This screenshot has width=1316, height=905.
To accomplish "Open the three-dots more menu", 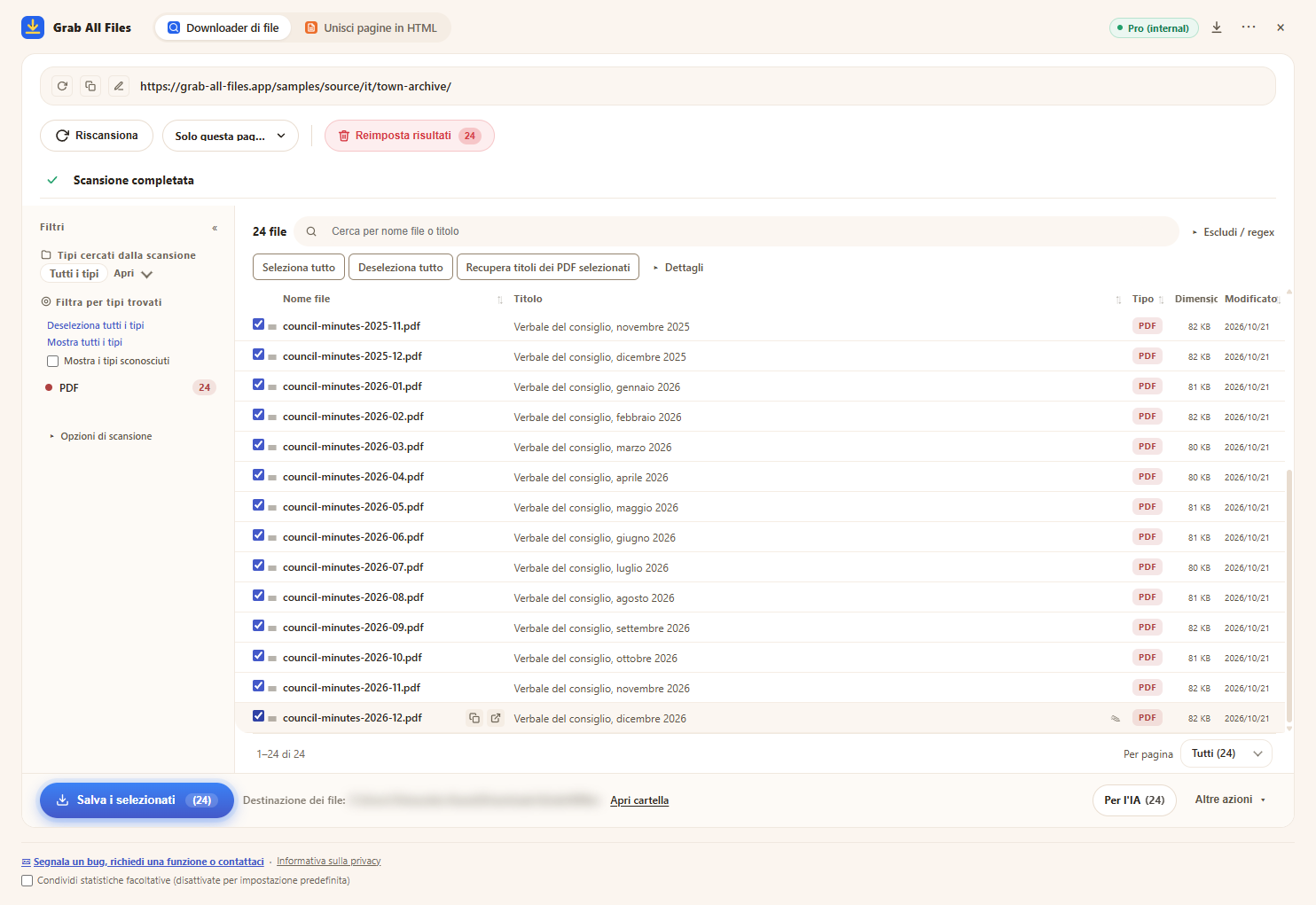I will click(x=1249, y=27).
